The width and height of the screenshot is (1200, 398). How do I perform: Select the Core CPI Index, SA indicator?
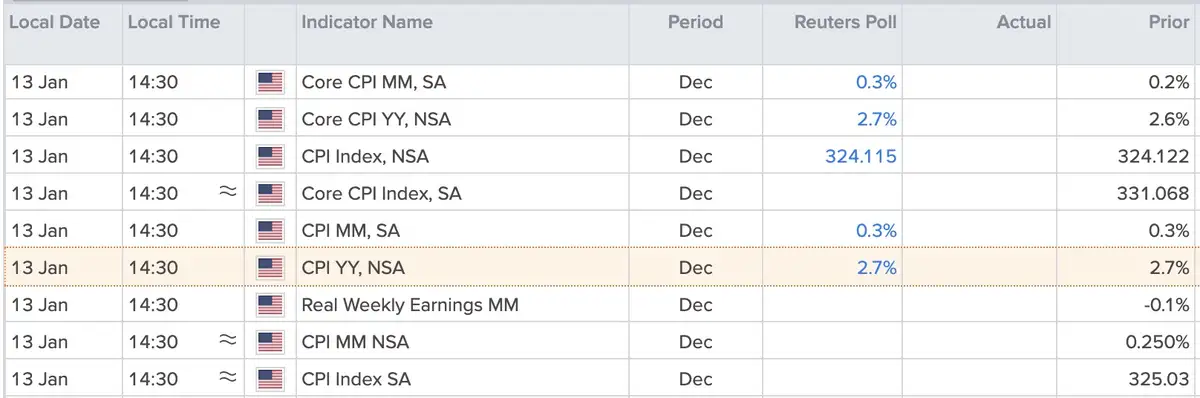(x=382, y=193)
